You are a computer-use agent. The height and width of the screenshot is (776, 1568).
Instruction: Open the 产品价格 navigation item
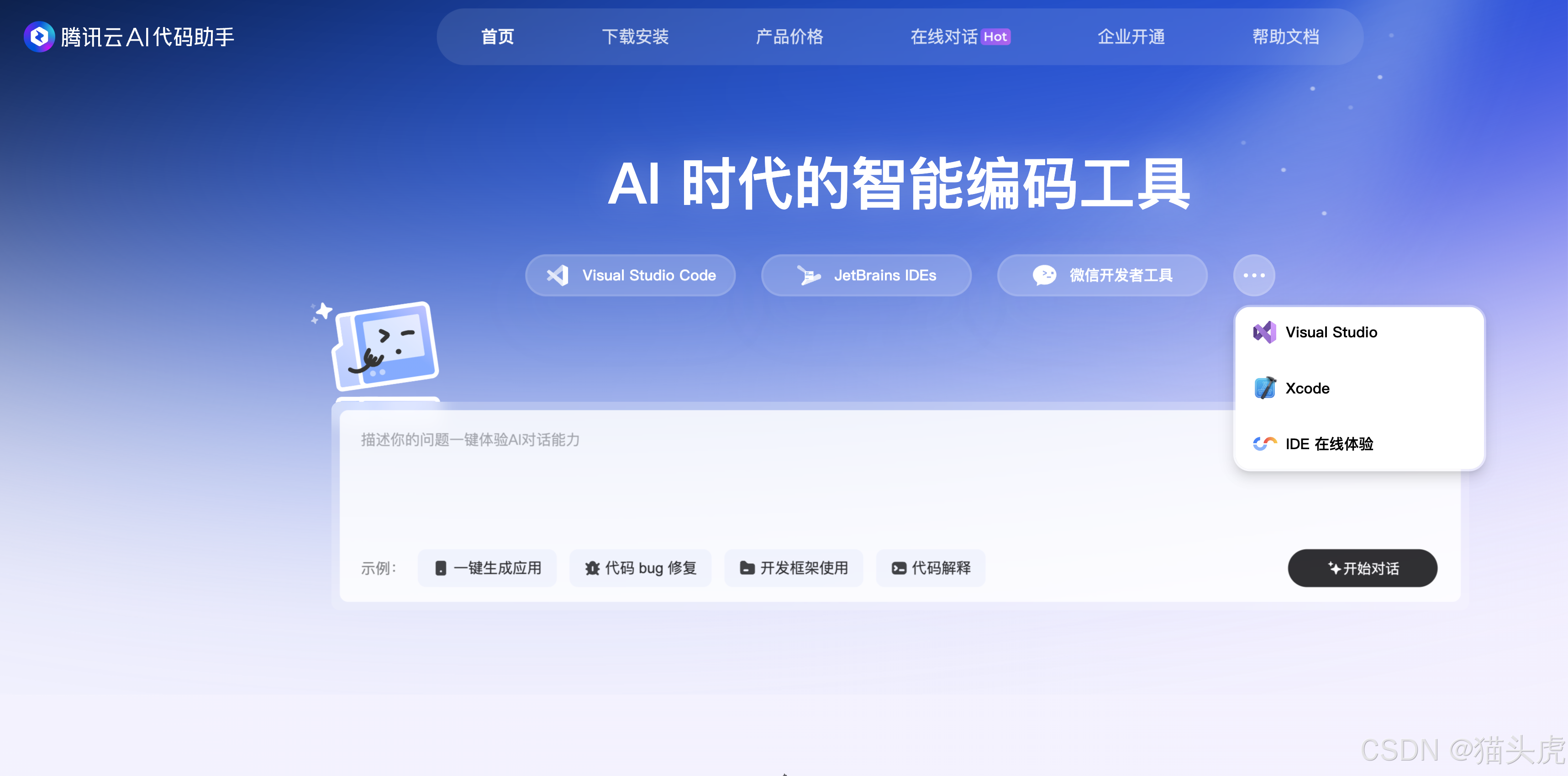[x=789, y=37]
